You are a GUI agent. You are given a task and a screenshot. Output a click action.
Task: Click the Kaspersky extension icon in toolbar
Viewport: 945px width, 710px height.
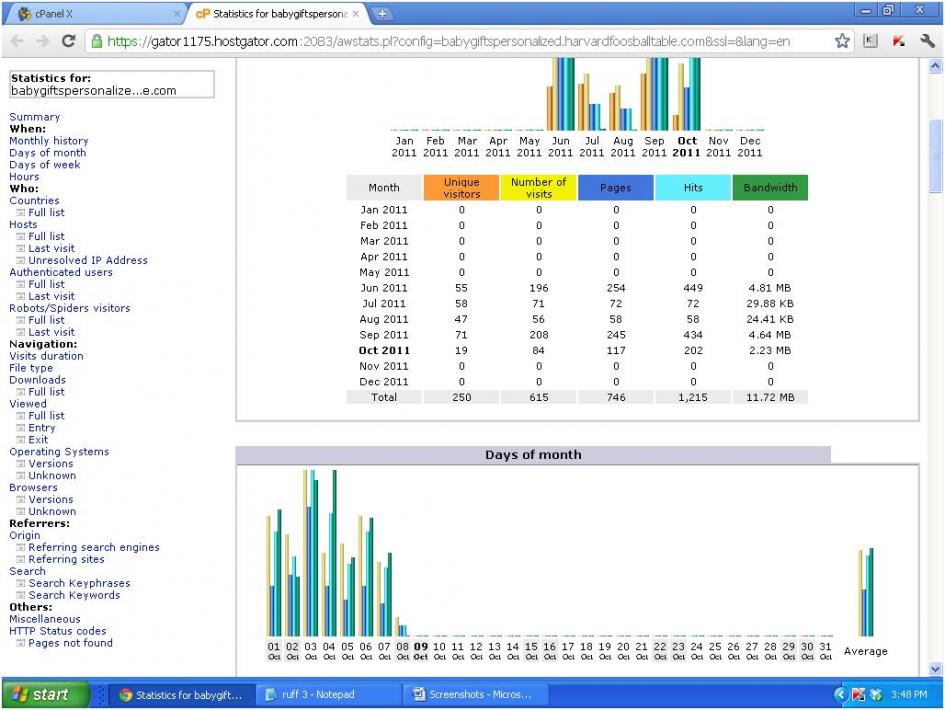(899, 42)
